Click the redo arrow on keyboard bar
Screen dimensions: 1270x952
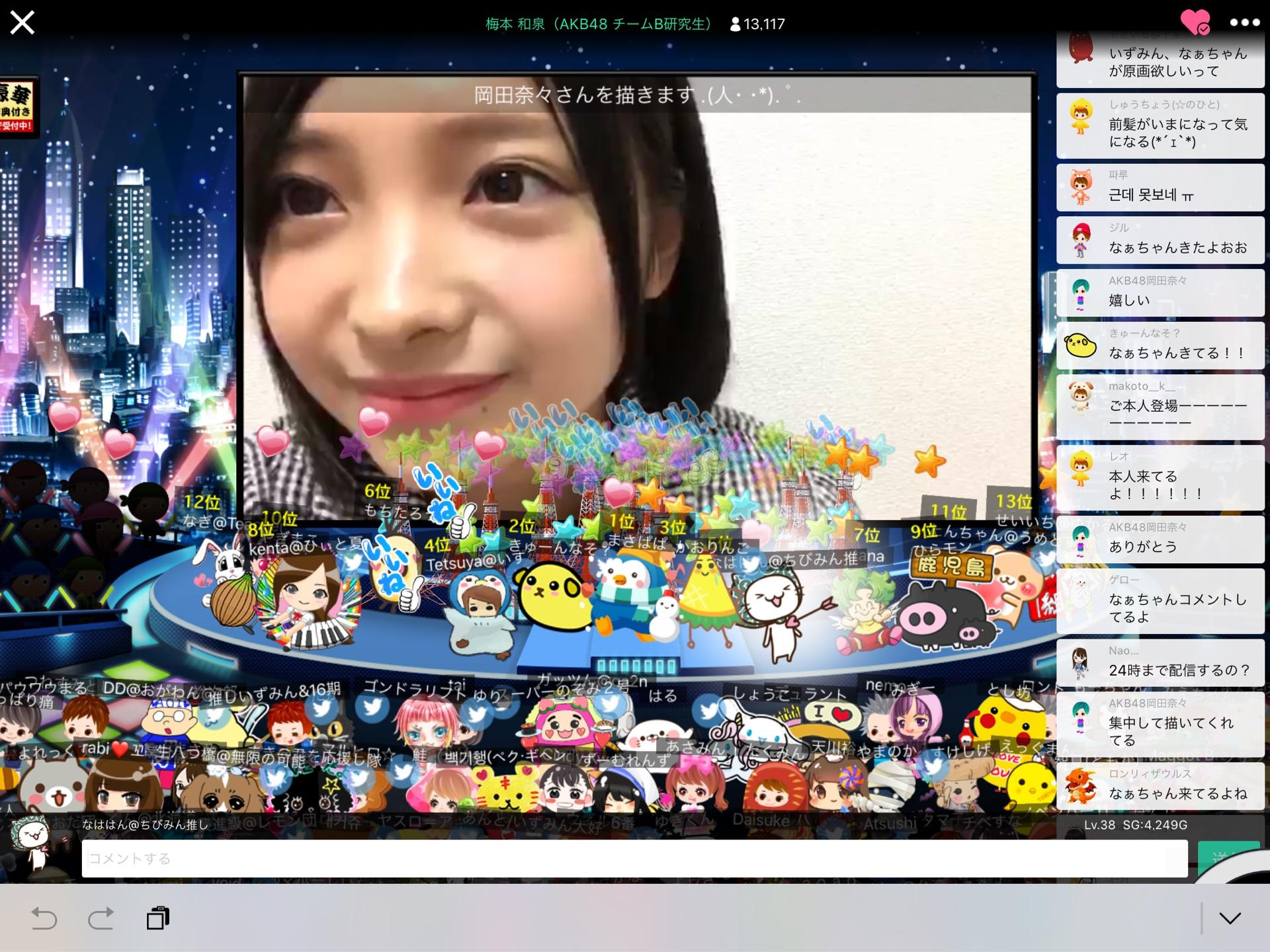pyautogui.click(x=101, y=918)
